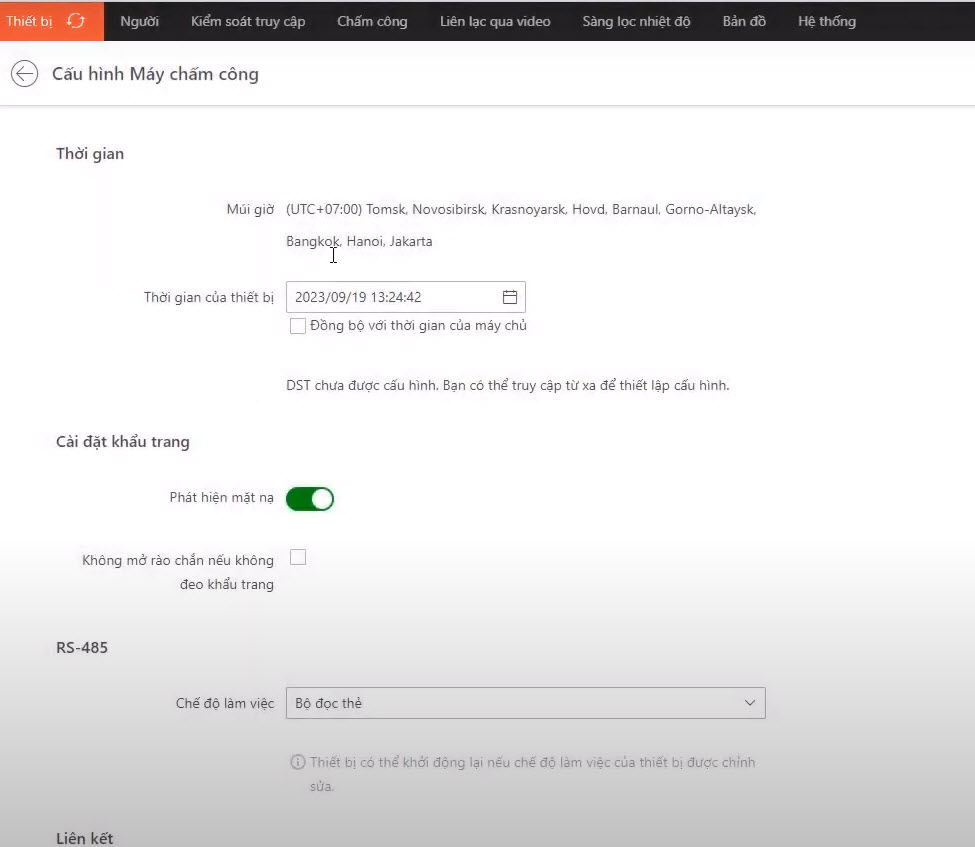Click the Cấu hình Máy chấm công title
Image resolution: width=975 pixels, height=847 pixels.
click(155, 74)
